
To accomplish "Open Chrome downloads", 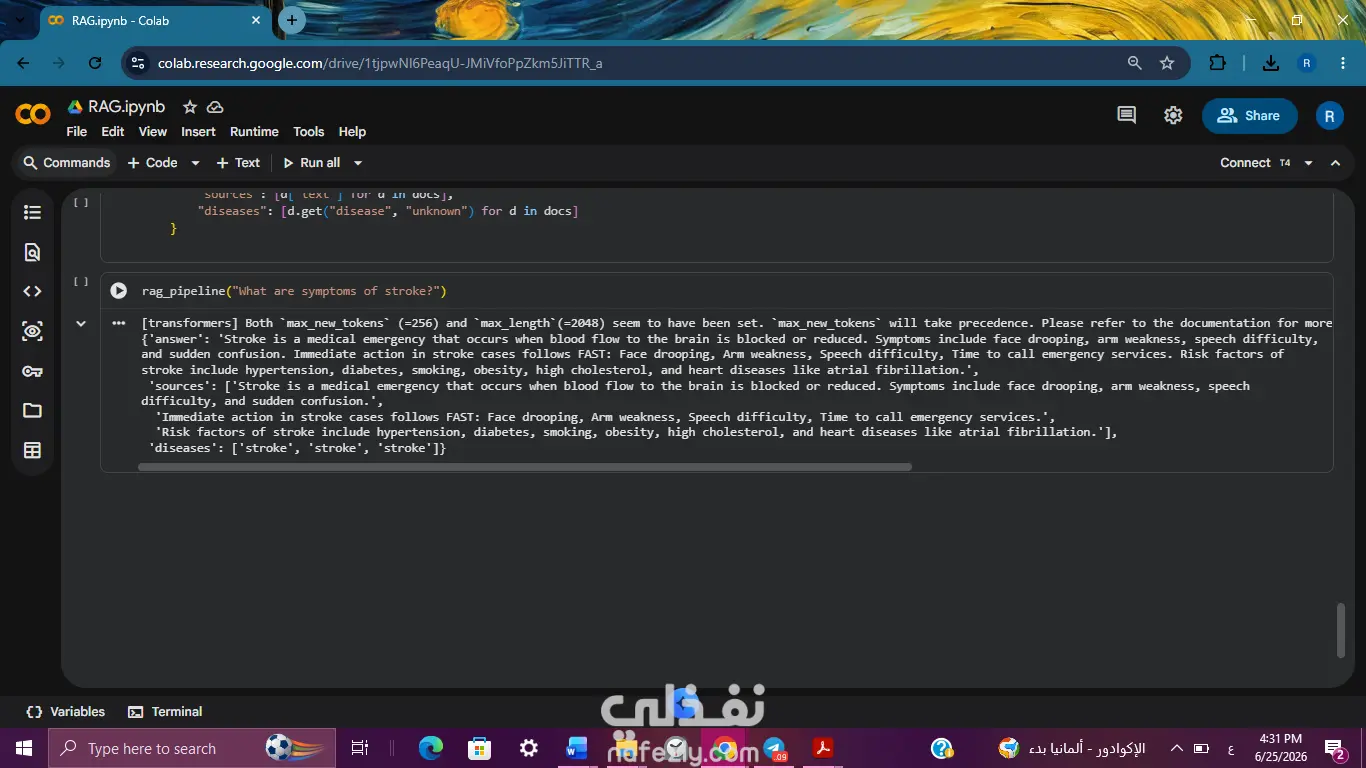I will click(1270, 63).
